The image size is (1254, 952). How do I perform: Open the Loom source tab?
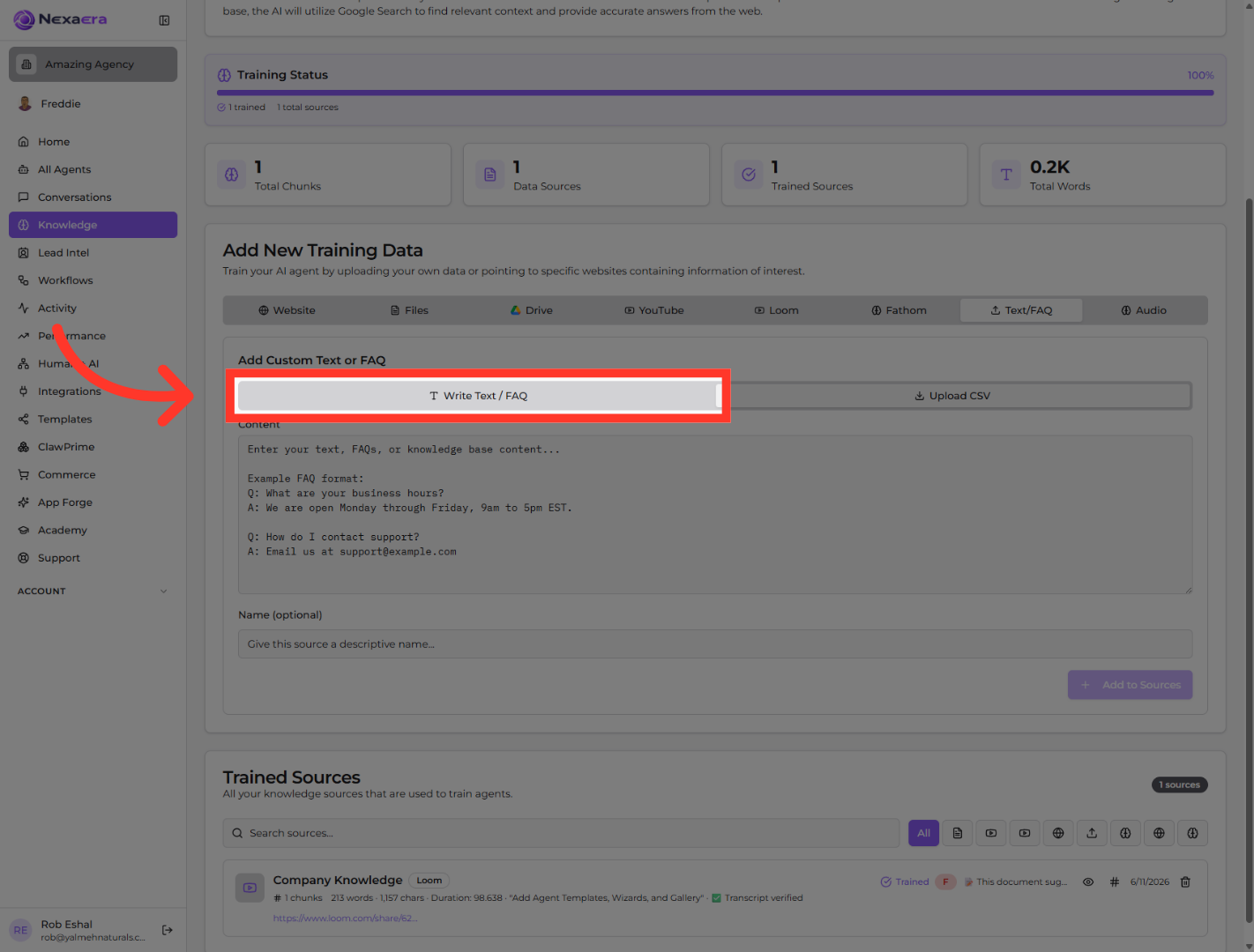click(x=777, y=310)
